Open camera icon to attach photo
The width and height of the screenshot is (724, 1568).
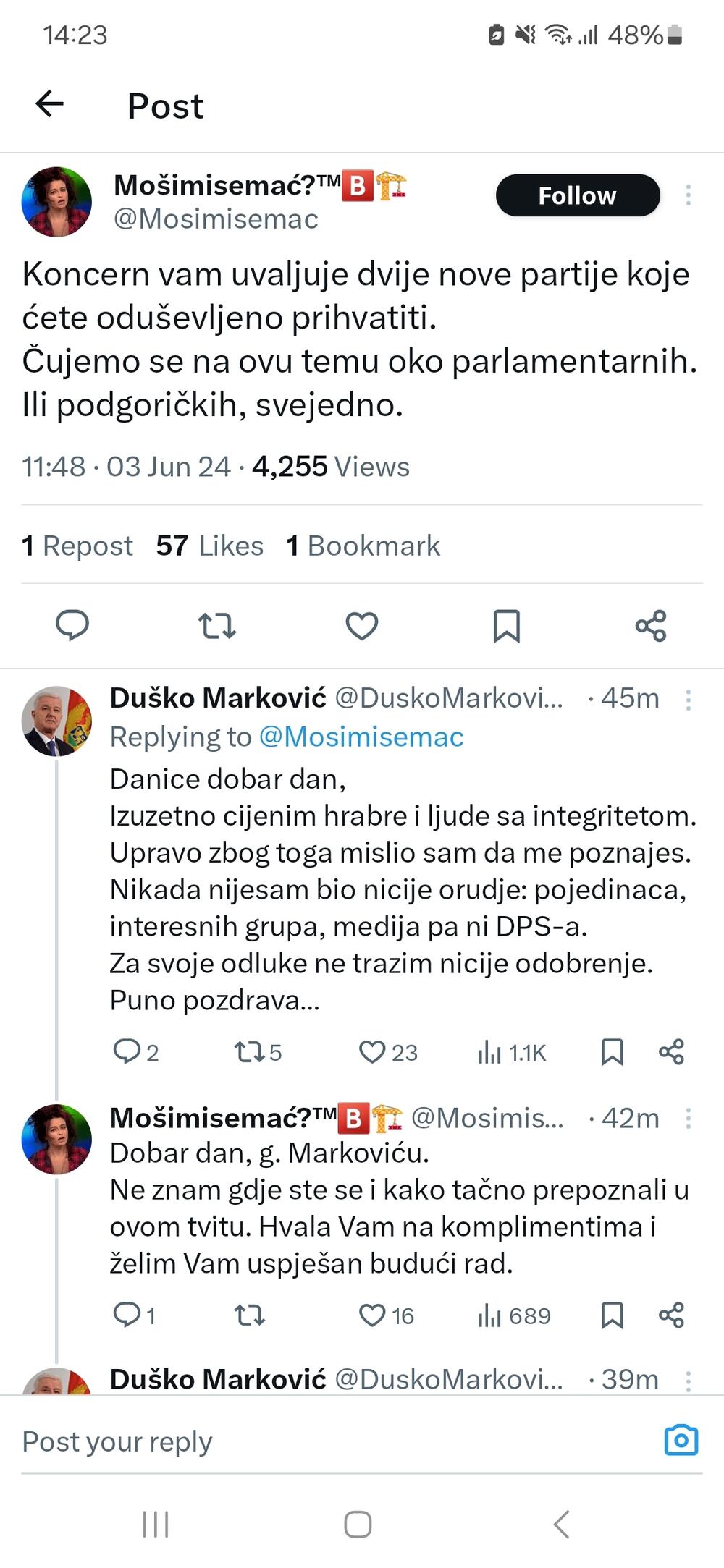coord(681,1440)
